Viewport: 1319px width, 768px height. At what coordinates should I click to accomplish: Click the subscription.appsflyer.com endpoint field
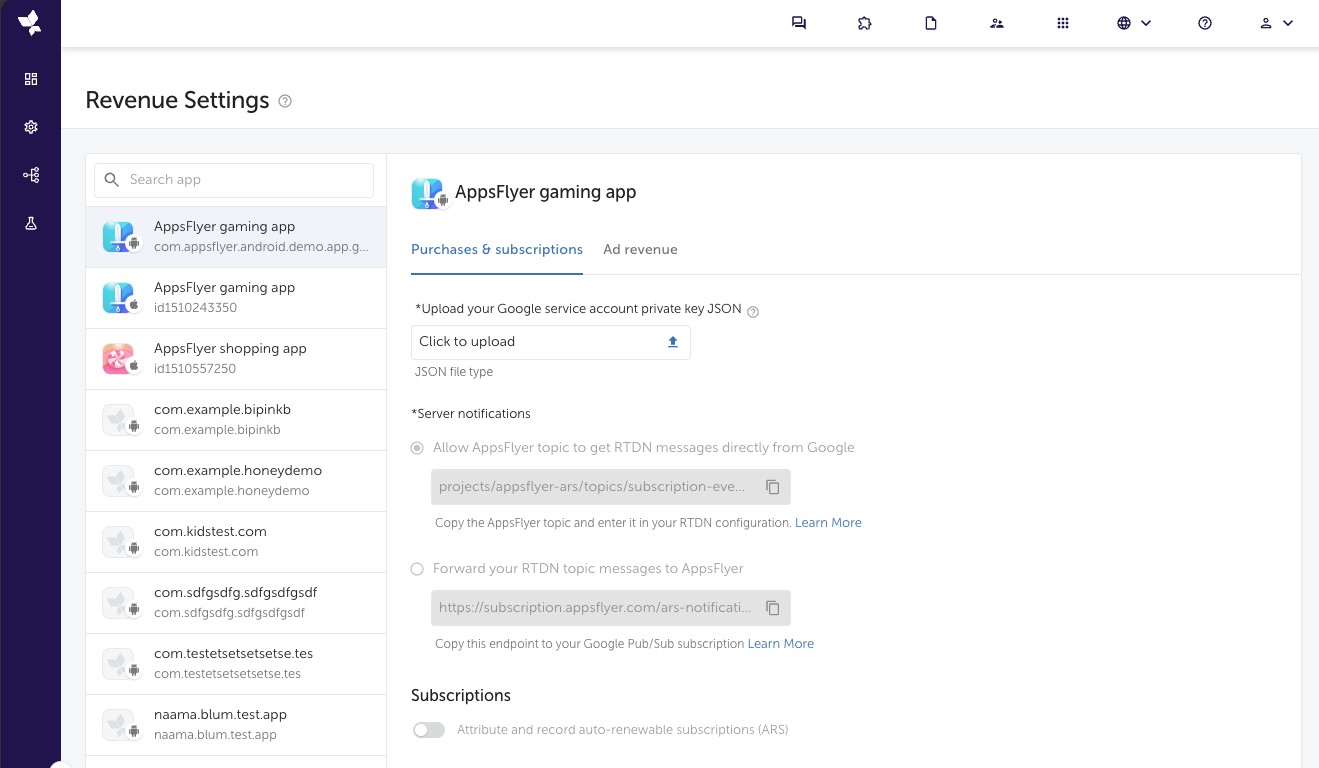611,608
